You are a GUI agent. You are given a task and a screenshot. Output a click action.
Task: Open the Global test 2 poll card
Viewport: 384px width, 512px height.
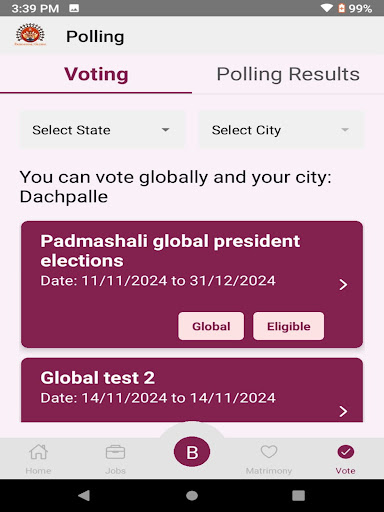192,390
